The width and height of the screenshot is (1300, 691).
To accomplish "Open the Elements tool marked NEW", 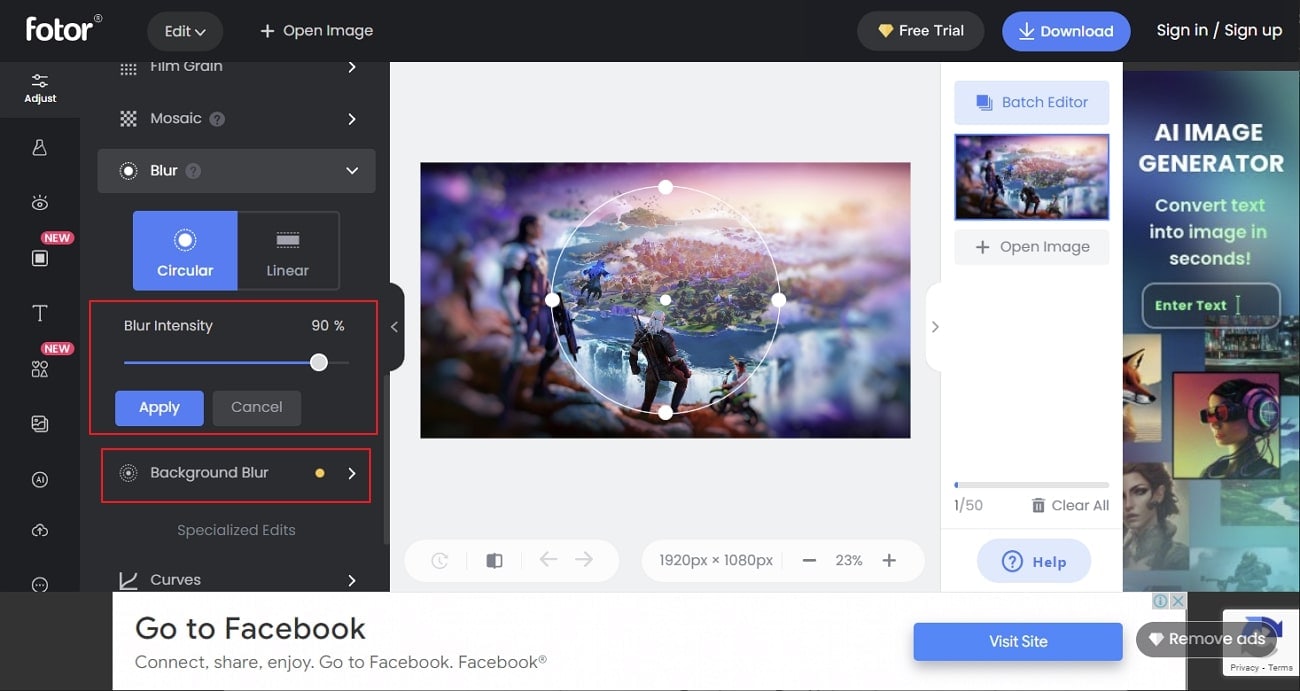I will pyautogui.click(x=40, y=369).
